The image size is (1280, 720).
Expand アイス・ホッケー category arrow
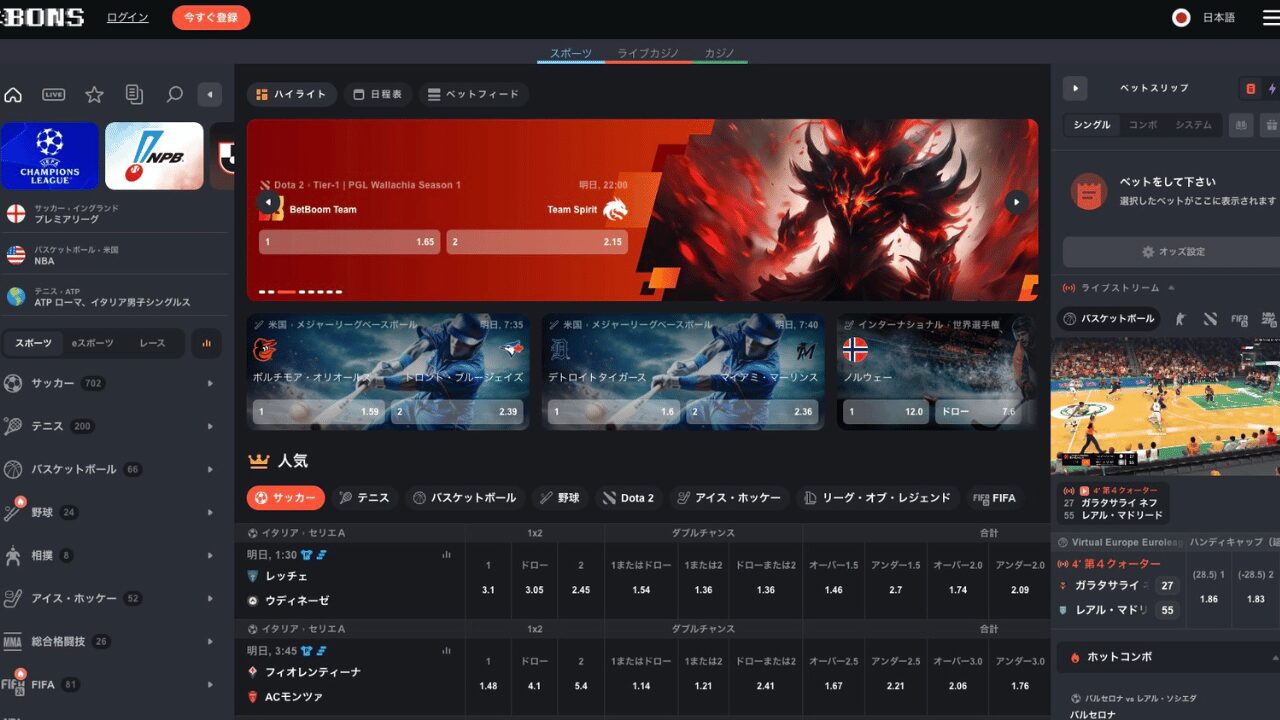coord(210,598)
